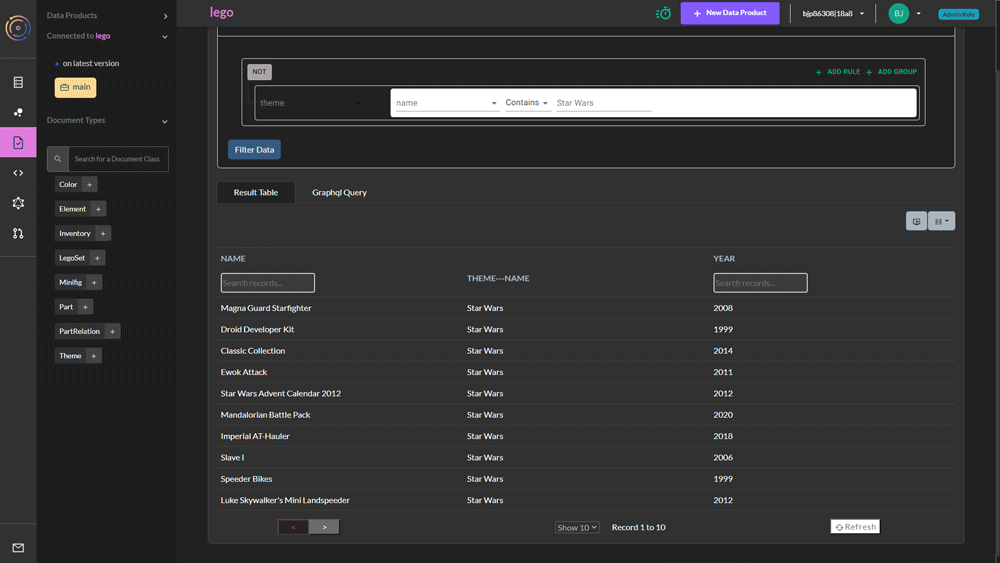Open the GraphQL code sidebar icon

pyautogui.click(x=18, y=173)
